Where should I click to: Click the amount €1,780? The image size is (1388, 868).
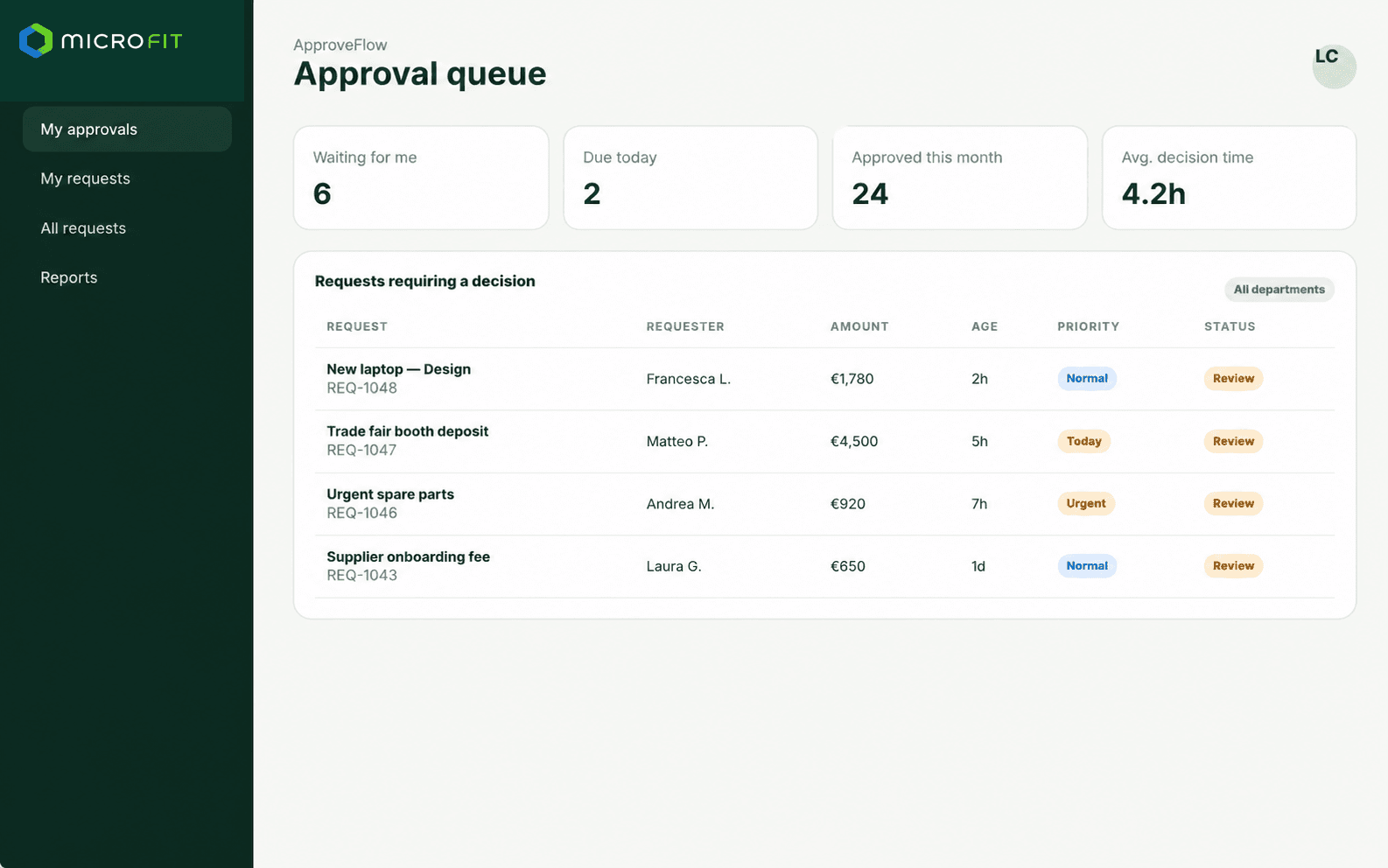(x=852, y=379)
